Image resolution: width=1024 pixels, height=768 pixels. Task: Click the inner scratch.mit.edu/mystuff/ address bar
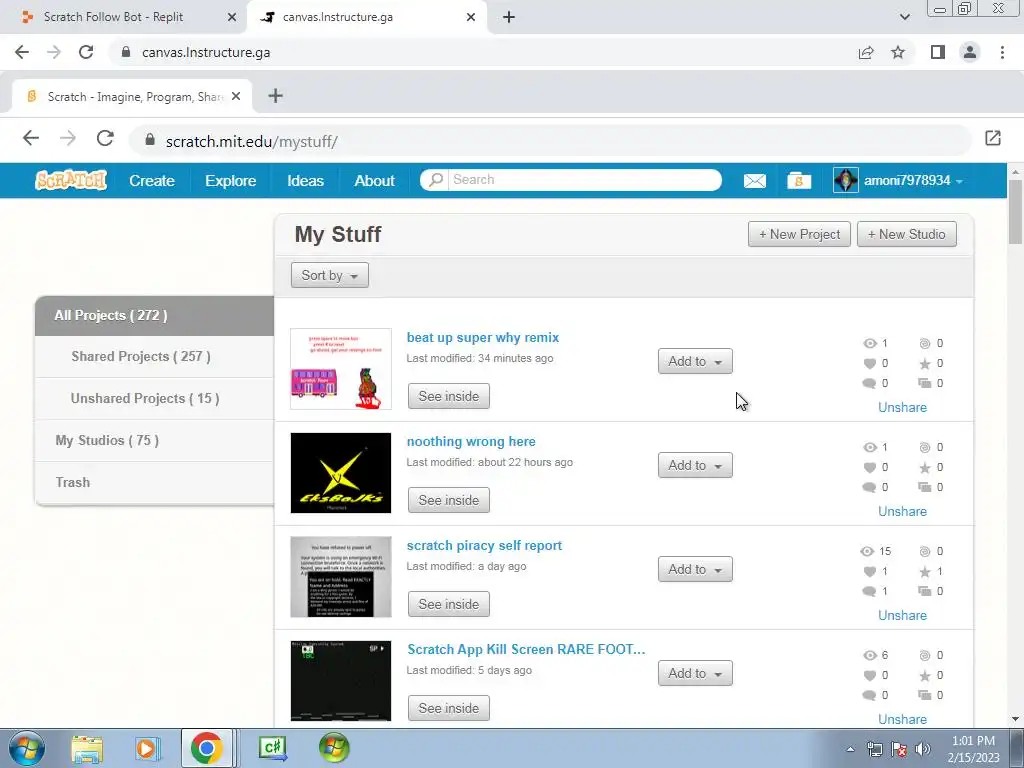(549, 140)
